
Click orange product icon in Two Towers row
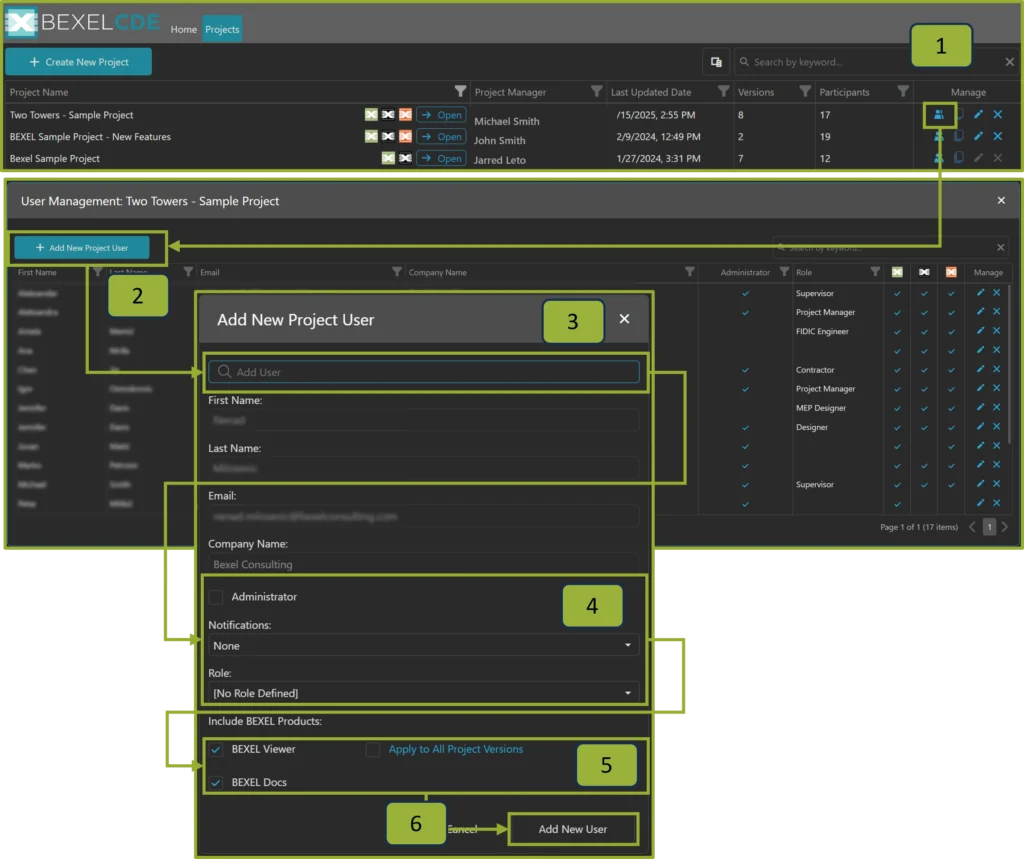[x=405, y=115]
